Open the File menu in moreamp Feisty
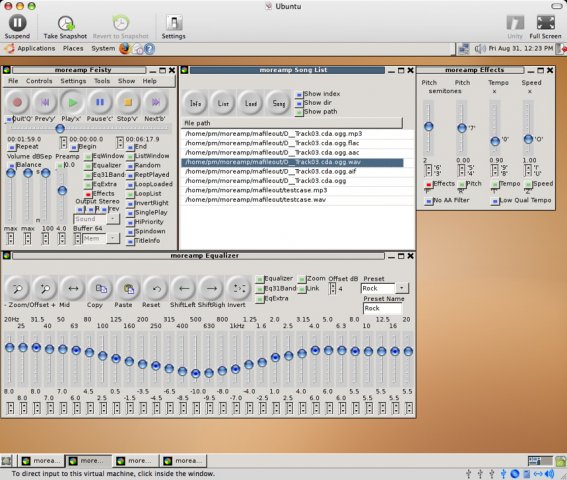The image size is (567, 480). point(13,81)
